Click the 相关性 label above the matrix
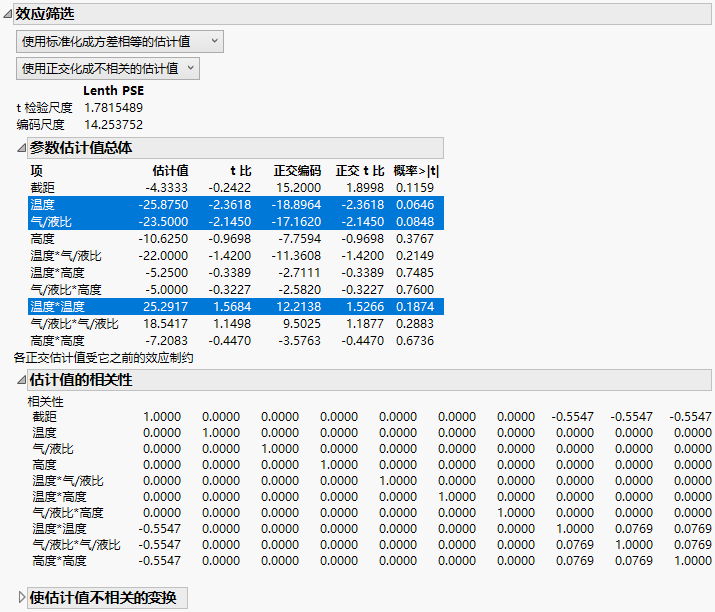 (46, 402)
